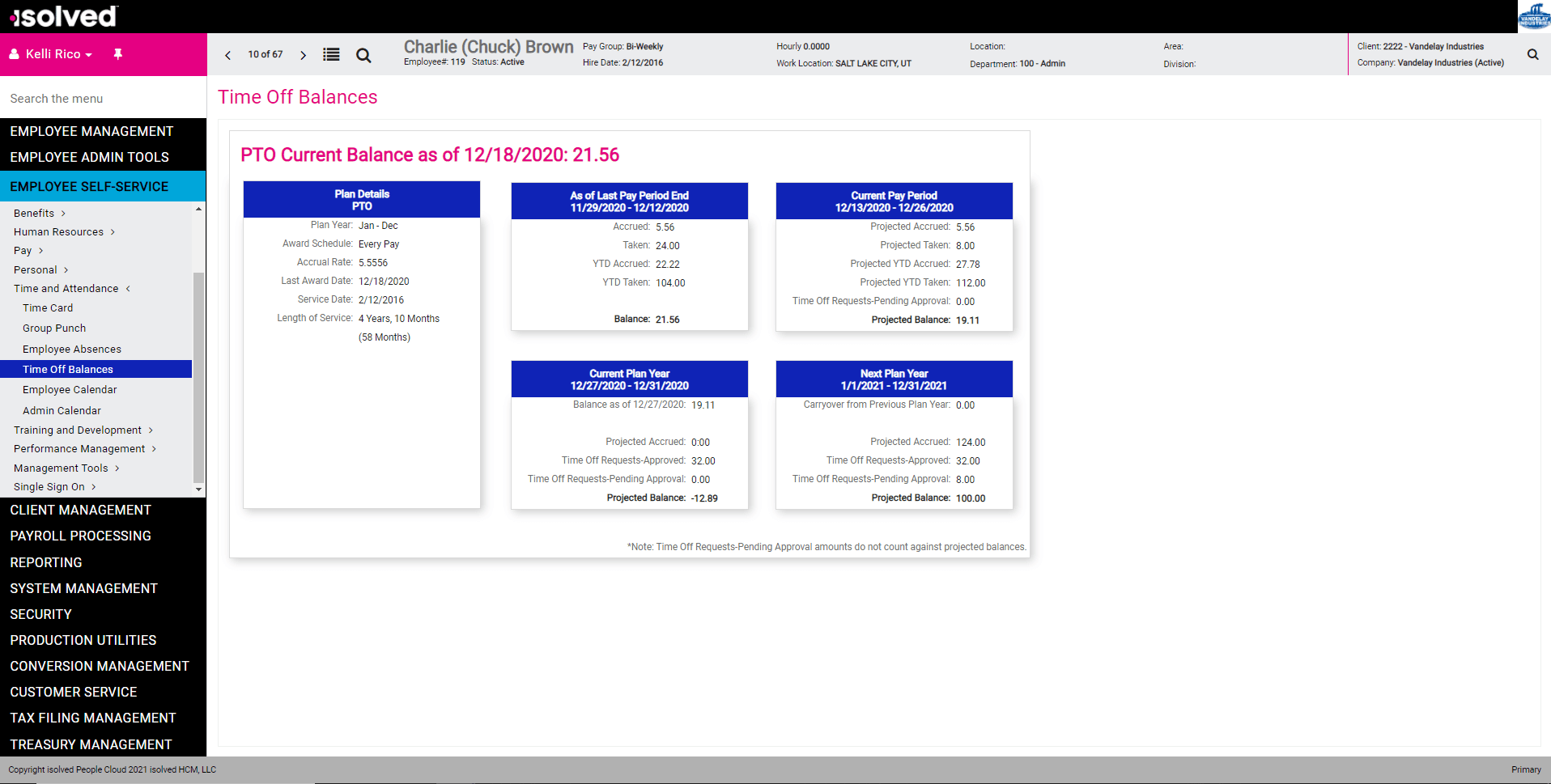The width and height of the screenshot is (1551, 784).
Task: Select Group Punch from the sidebar
Action: [x=53, y=328]
